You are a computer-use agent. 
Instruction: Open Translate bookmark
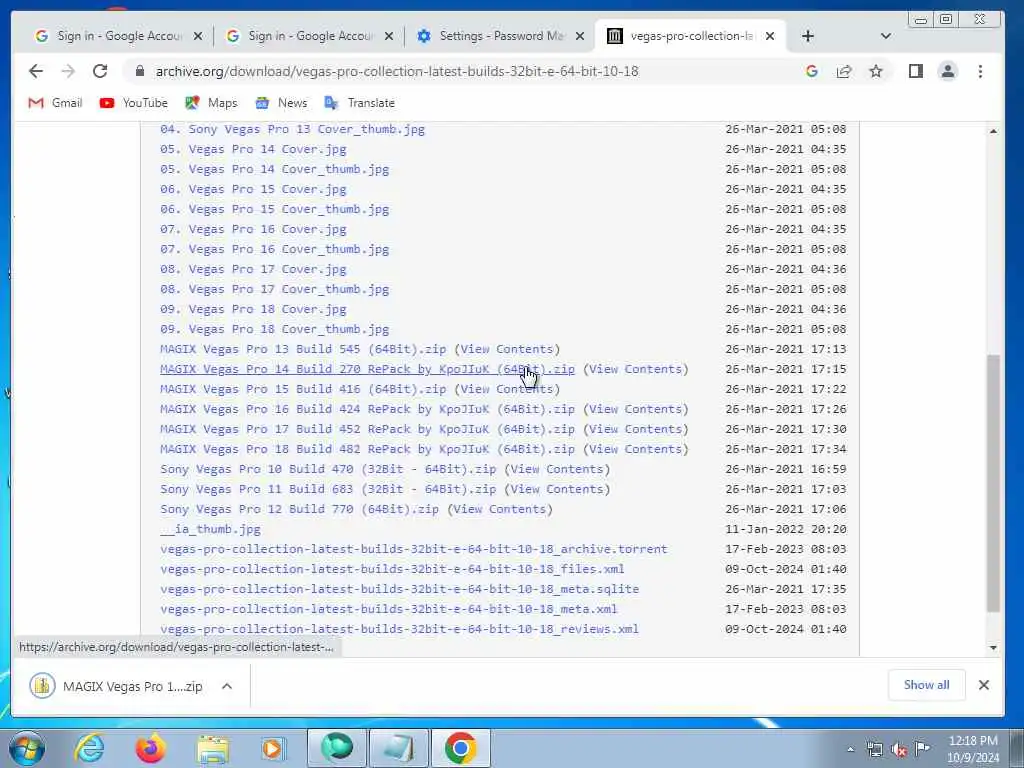point(360,103)
